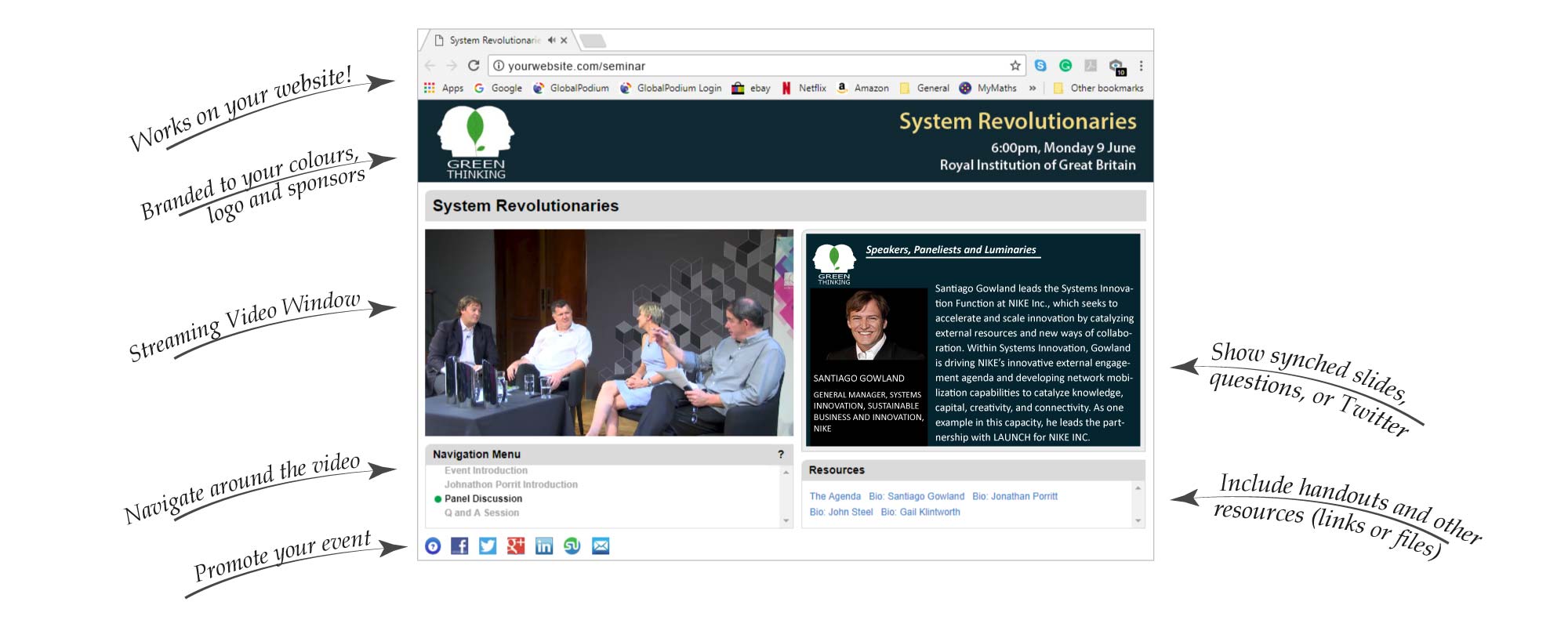
Task: Open Bio: John Steel resource link
Action: click(841, 512)
